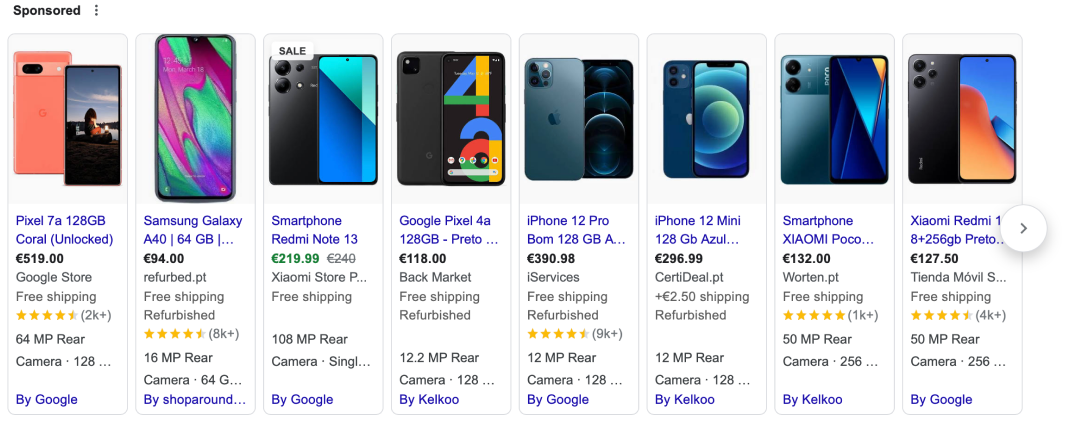Image resolution: width=1070 pixels, height=427 pixels.
Task: Click the Xiaomi Redmi title link
Action: [955, 230]
